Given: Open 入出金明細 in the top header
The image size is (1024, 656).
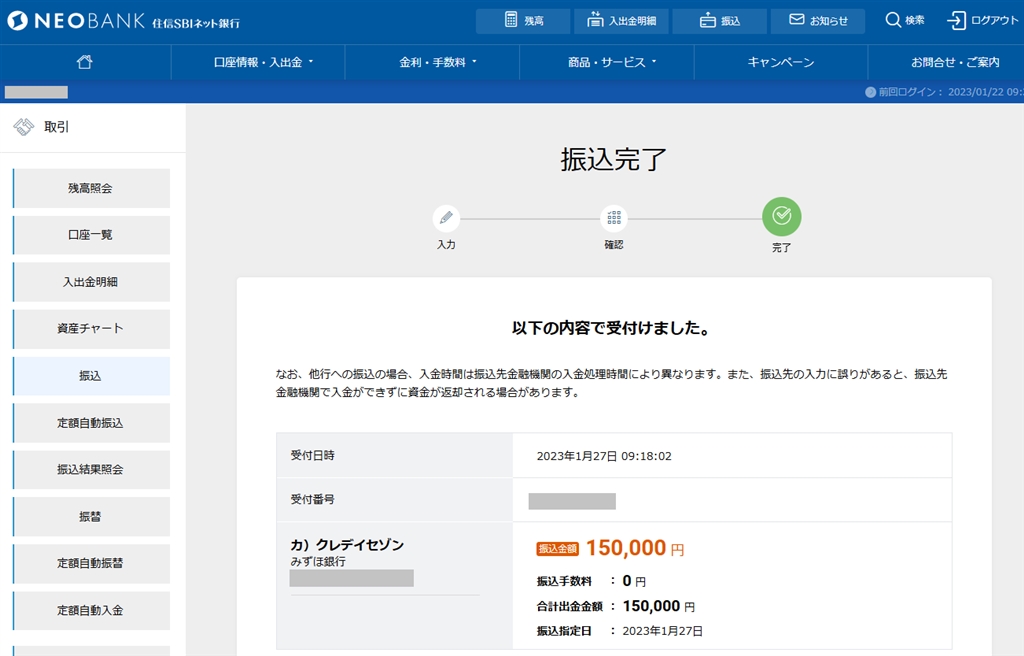Looking at the screenshot, I should pyautogui.click(x=621, y=21).
